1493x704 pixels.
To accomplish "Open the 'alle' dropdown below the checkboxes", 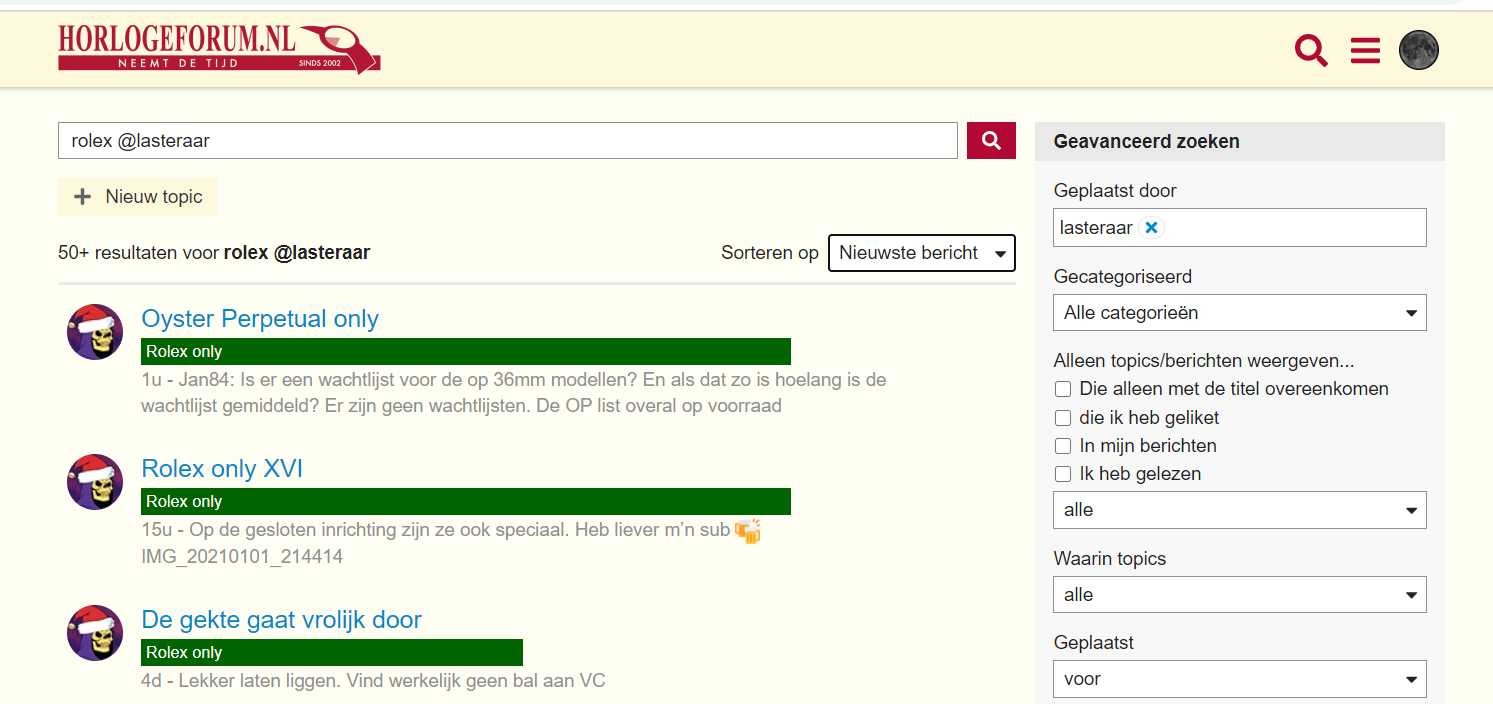I will [1240, 510].
